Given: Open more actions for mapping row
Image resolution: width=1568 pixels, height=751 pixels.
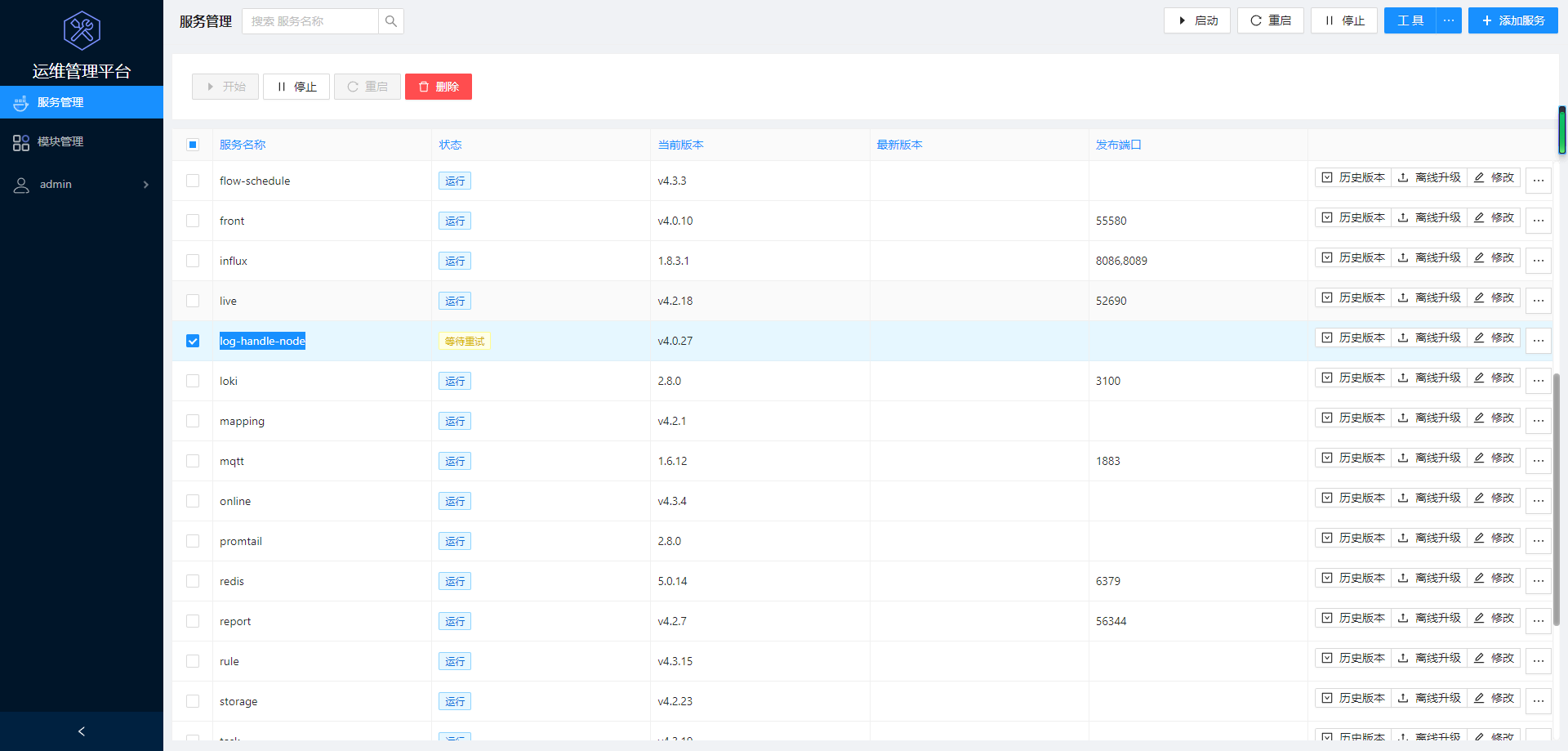Looking at the screenshot, I should 1539,421.
